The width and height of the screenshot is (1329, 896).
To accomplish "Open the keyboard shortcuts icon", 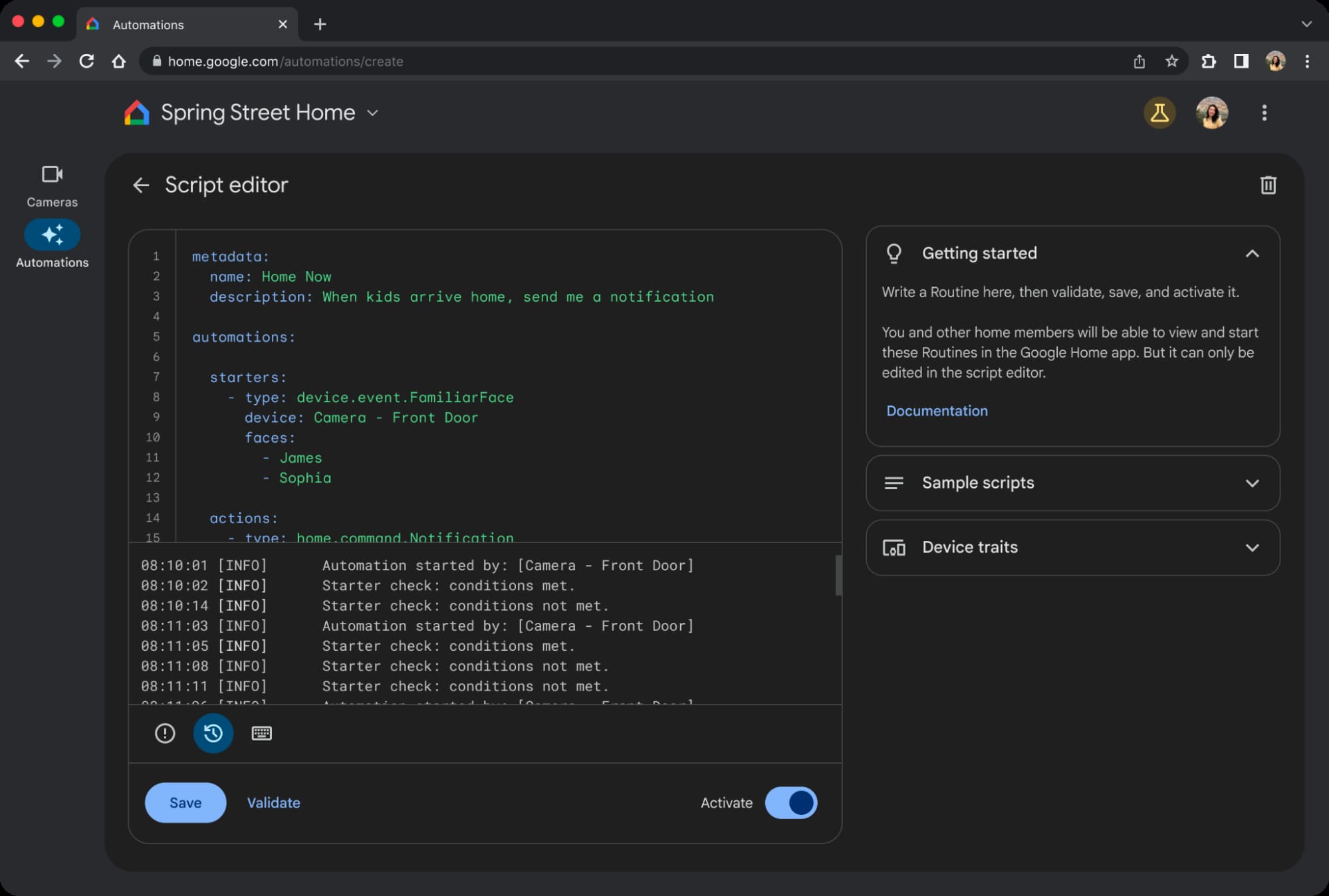I will (261, 733).
